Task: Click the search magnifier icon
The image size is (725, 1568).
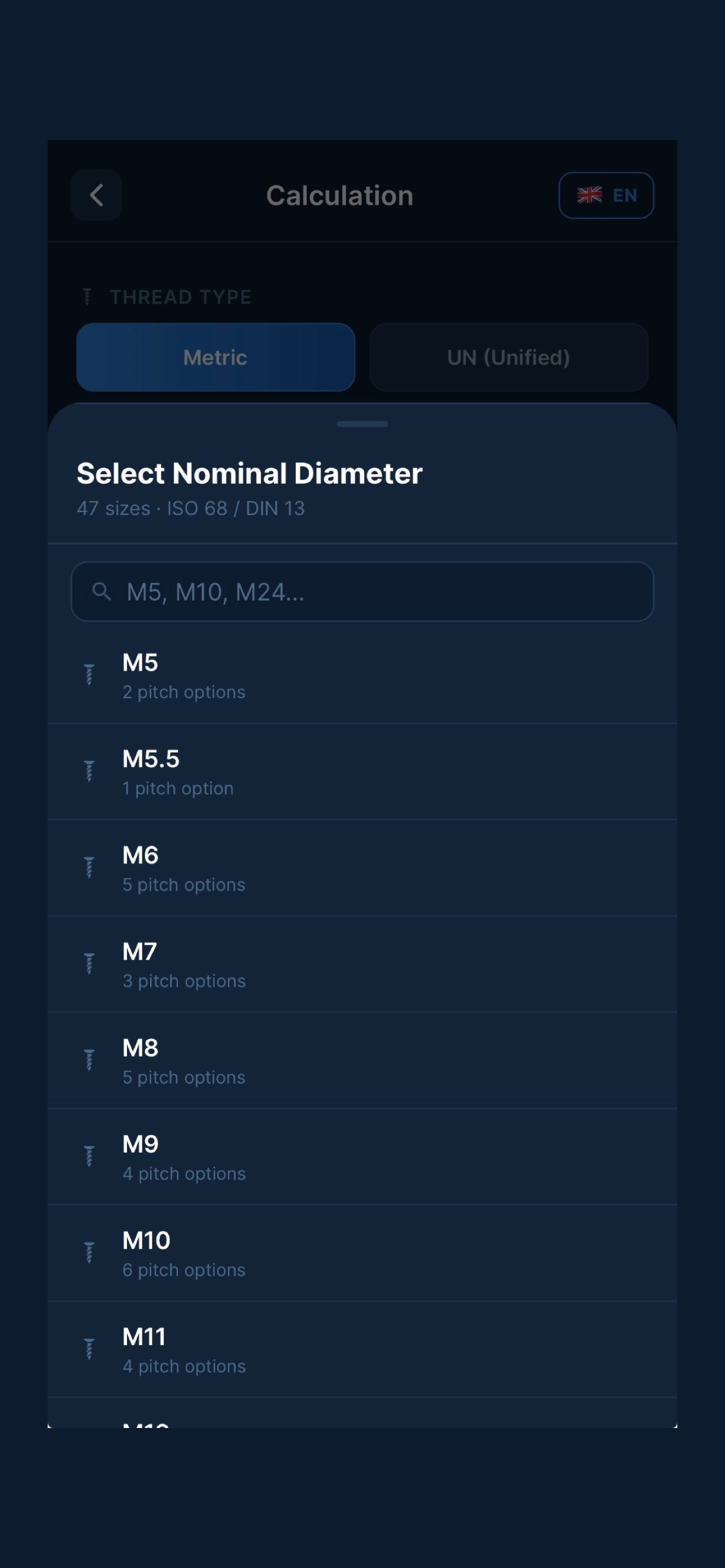Action: pos(102,591)
